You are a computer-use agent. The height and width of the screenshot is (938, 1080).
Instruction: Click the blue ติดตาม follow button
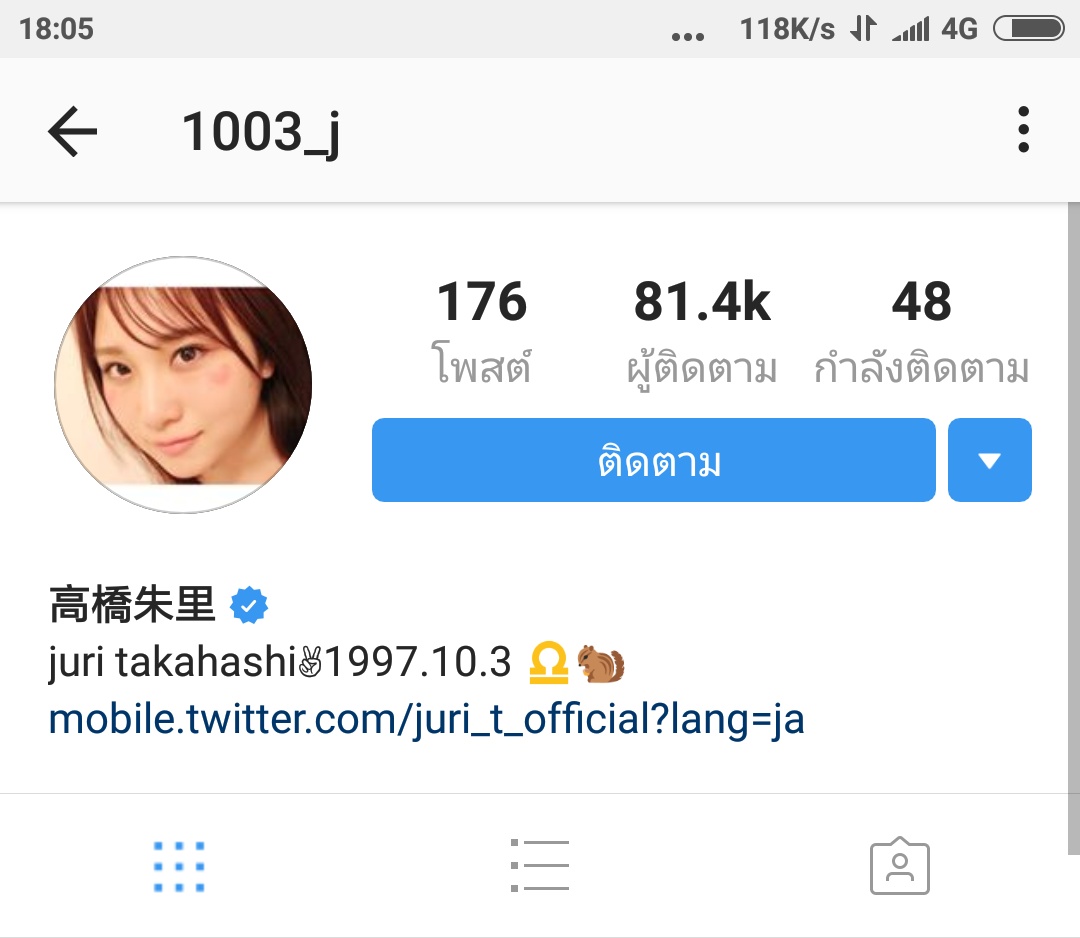point(654,460)
